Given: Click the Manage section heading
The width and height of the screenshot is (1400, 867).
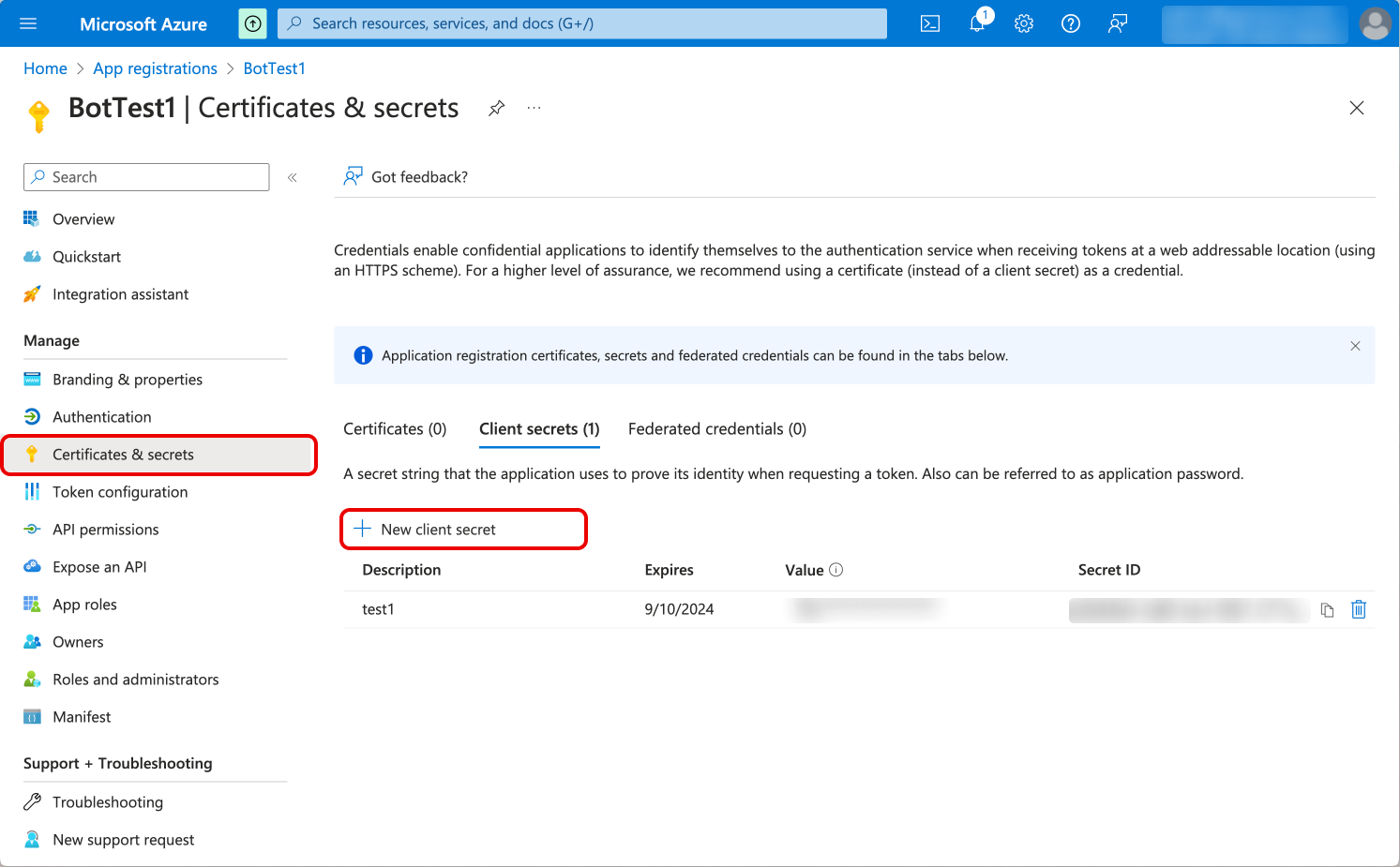Looking at the screenshot, I should click(52, 341).
